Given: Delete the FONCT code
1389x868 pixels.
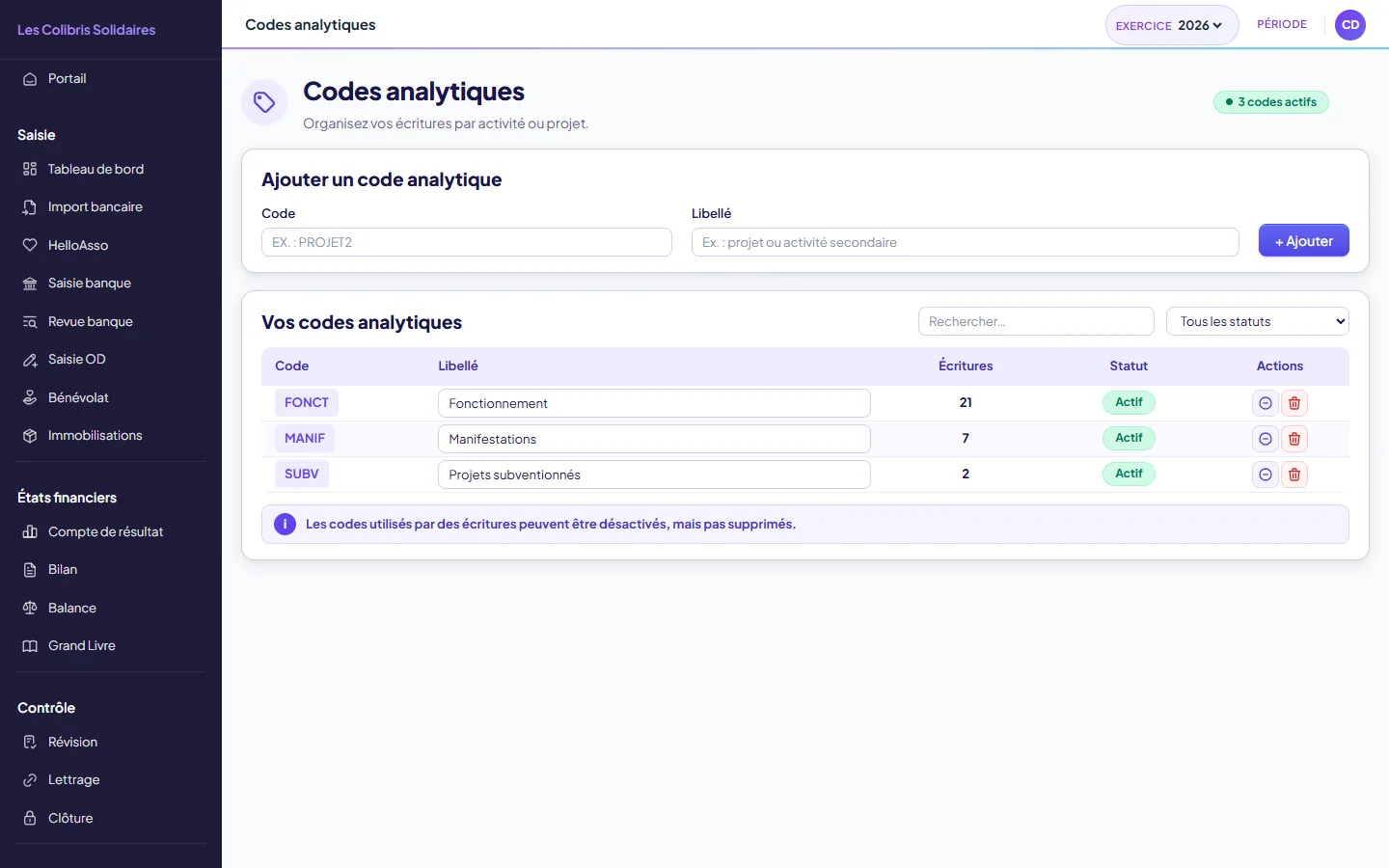Looking at the screenshot, I should click(x=1294, y=403).
